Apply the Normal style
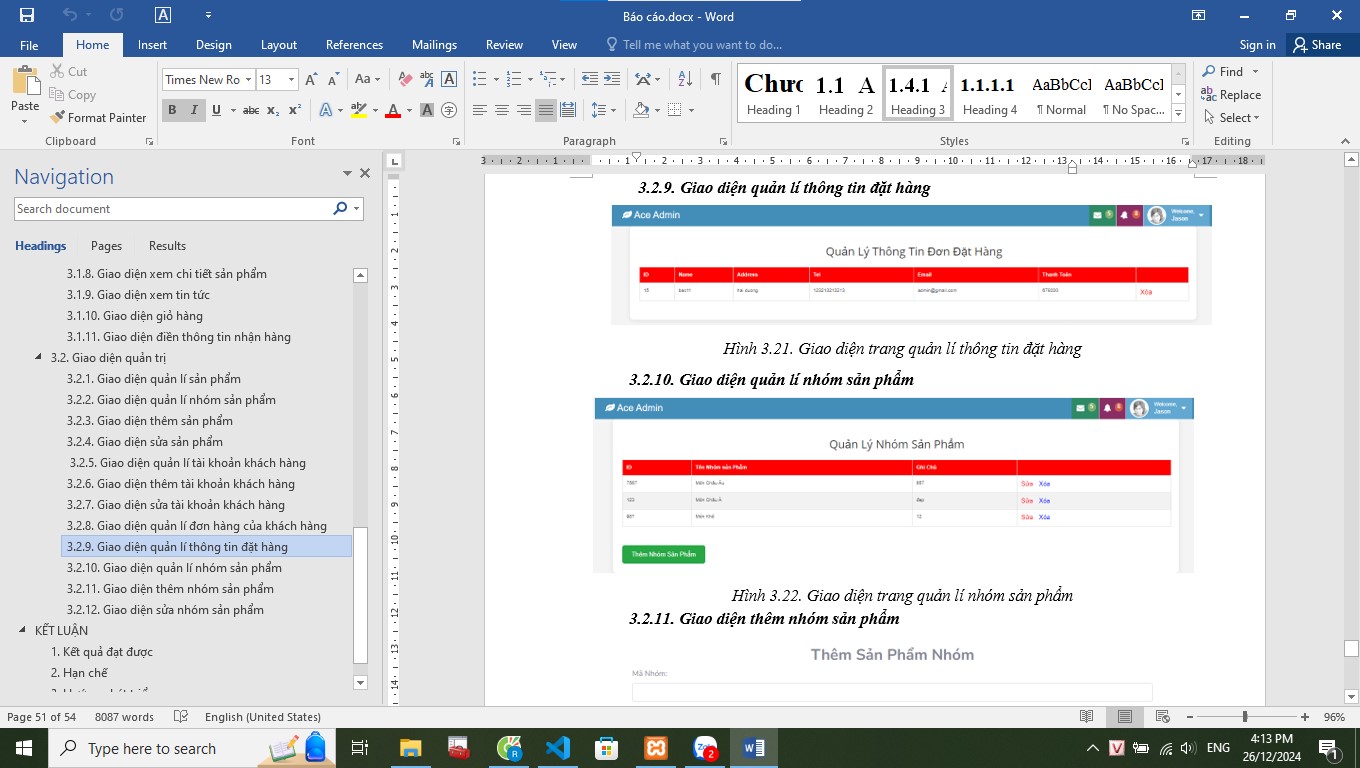This screenshot has width=1360, height=768. pyautogui.click(x=1061, y=95)
